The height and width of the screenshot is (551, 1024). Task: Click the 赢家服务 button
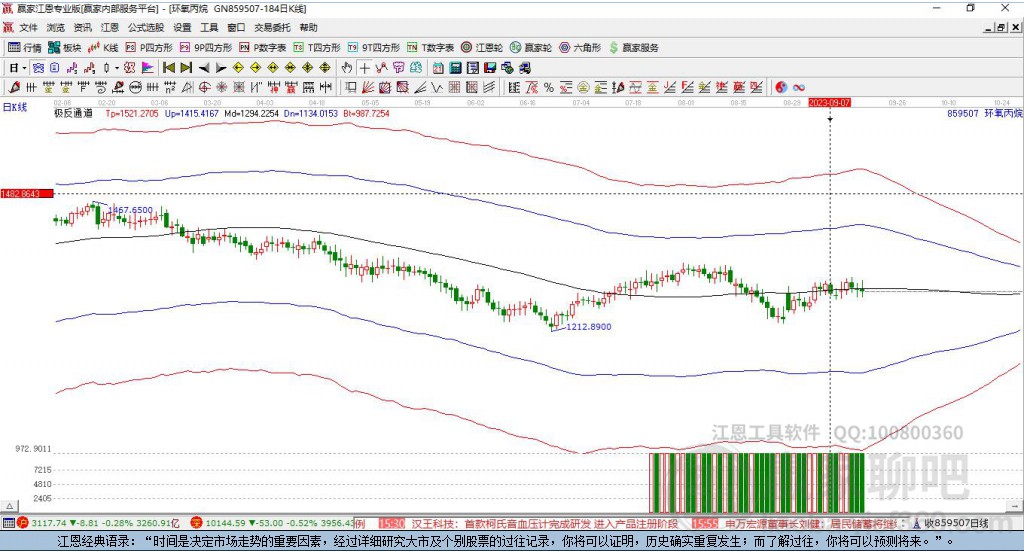[634, 47]
